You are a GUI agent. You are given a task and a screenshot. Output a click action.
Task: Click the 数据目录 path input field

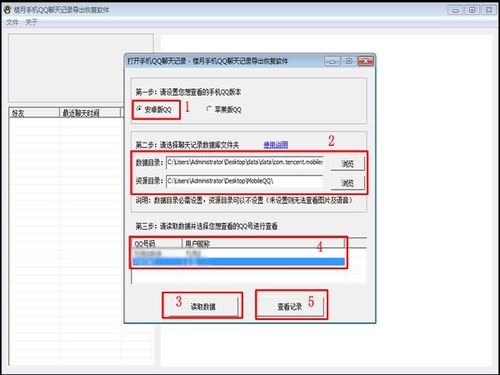point(245,162)
